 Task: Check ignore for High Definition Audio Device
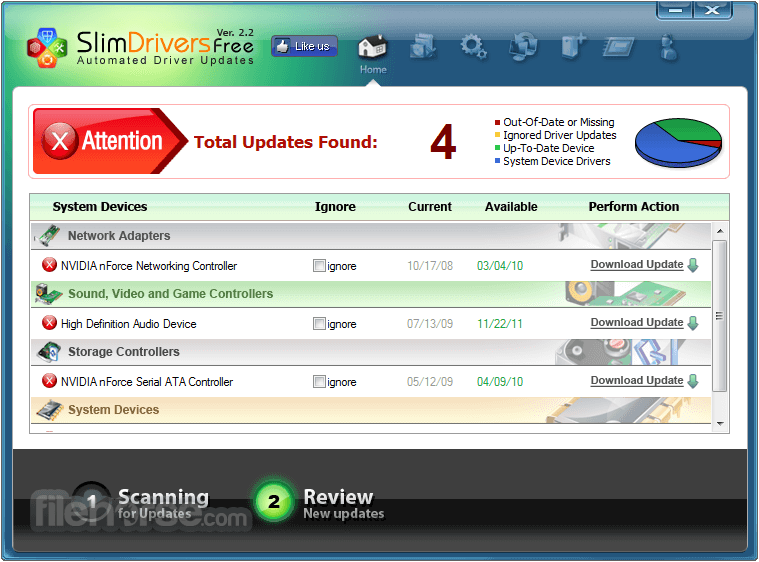pos(319,323)
